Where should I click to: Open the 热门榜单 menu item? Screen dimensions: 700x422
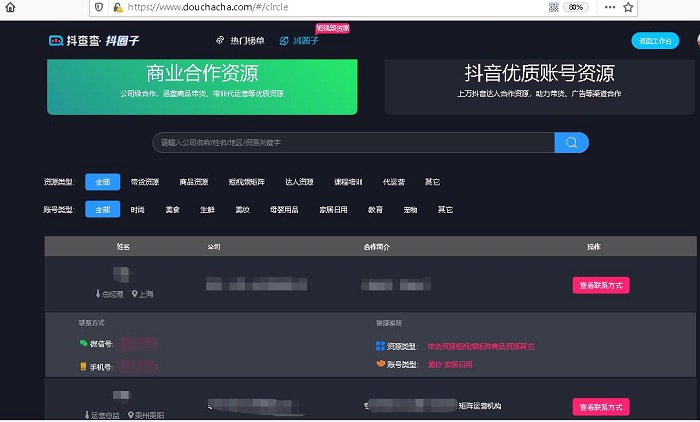(x=240, y=41)
